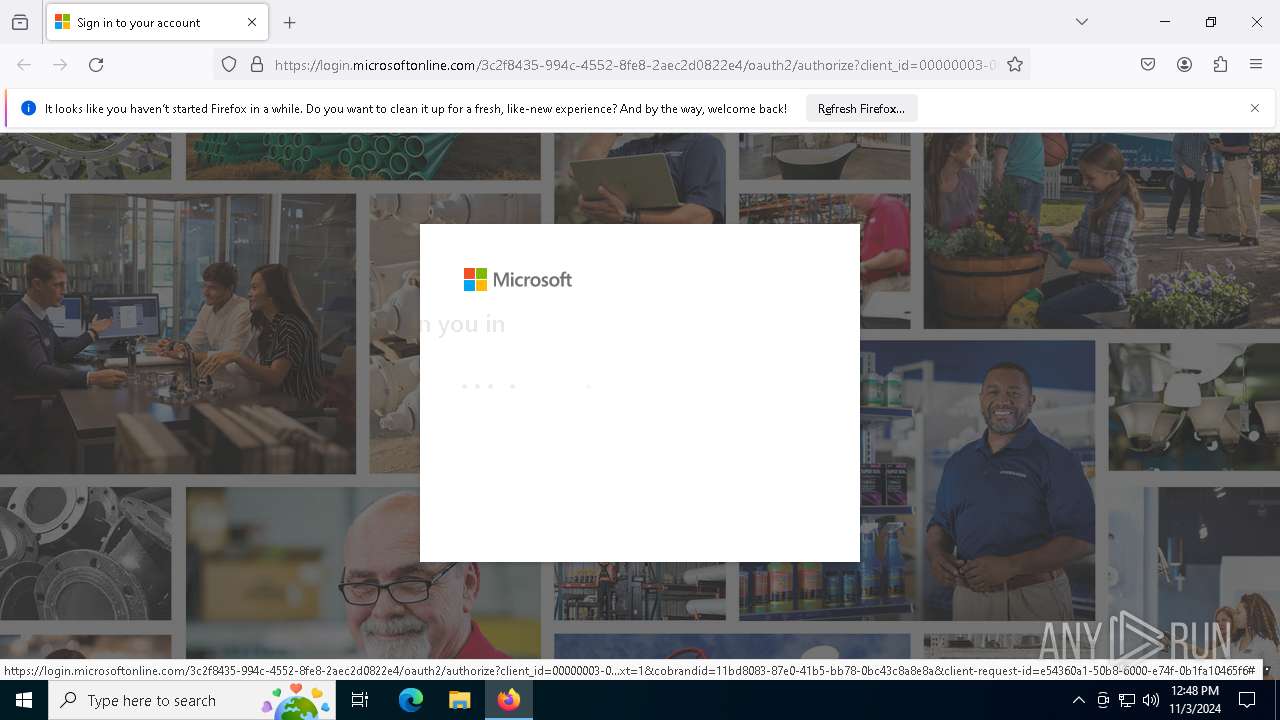The height and width of the screenshot is (720, 1280).
Task: Open the clock showing 12:48 PM
Action: coord(1195,700)
